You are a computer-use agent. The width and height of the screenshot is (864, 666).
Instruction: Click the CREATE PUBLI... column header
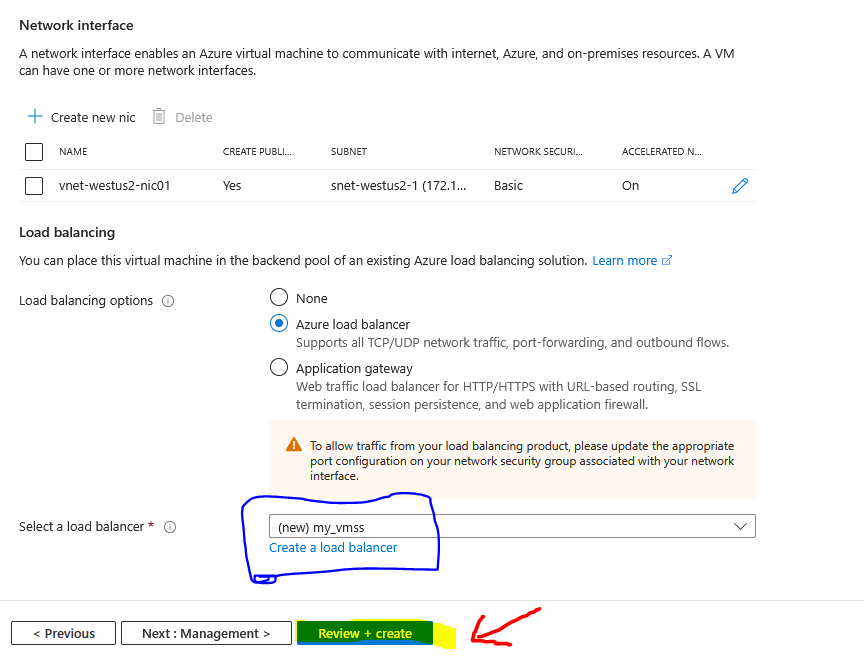[257, 151]
